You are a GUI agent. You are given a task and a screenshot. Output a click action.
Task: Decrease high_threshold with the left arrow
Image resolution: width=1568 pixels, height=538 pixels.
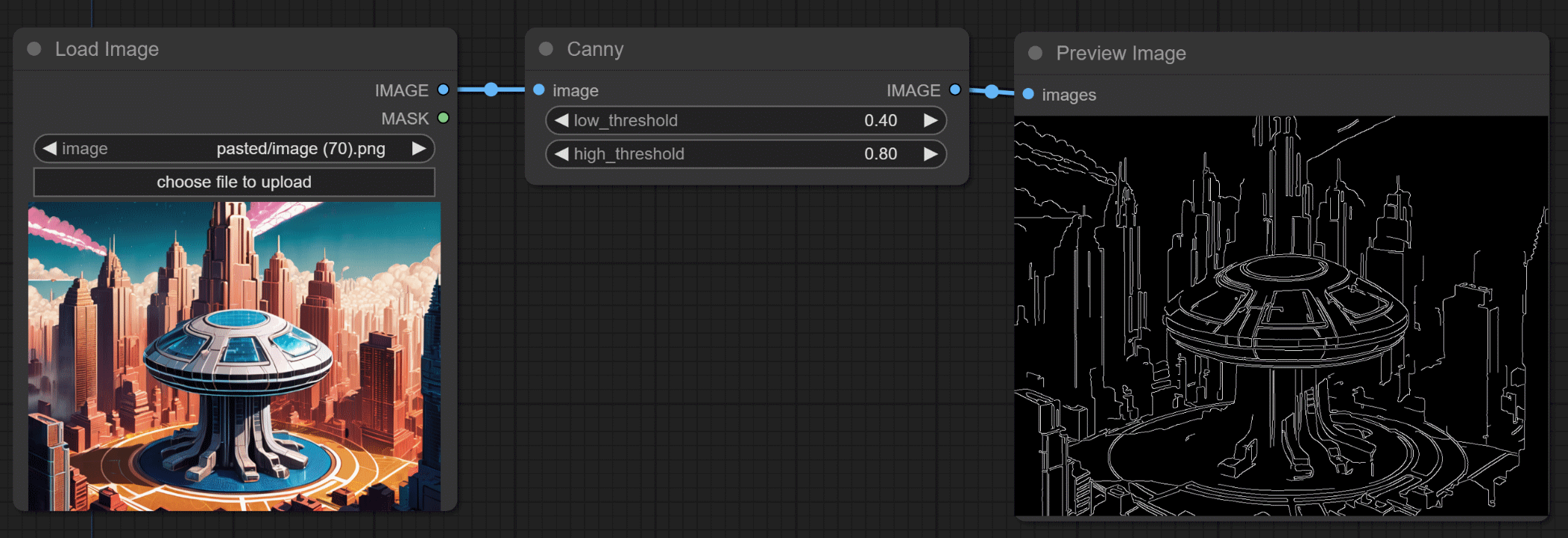(561, 154)
